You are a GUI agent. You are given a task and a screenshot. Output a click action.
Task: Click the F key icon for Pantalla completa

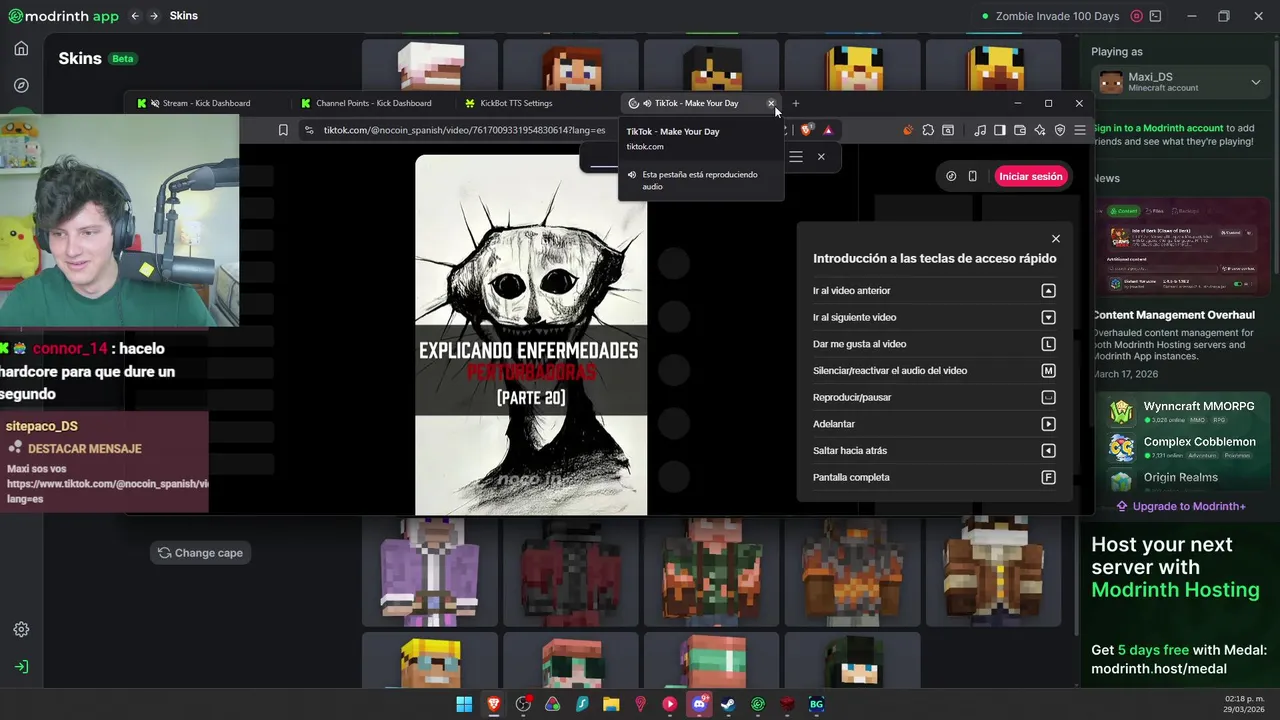[1048, 477]
